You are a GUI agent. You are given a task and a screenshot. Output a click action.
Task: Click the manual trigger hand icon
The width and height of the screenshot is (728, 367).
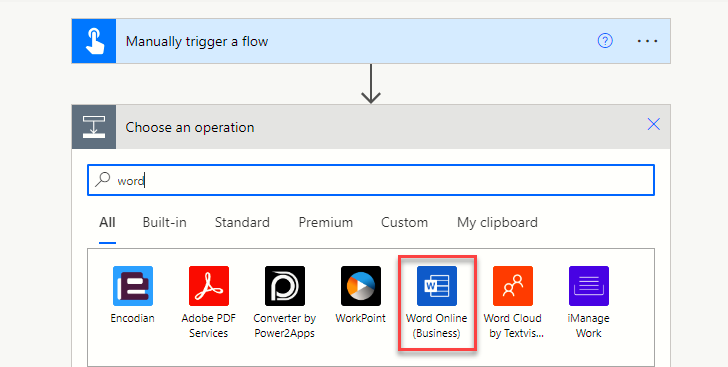[x=94, y=41]
